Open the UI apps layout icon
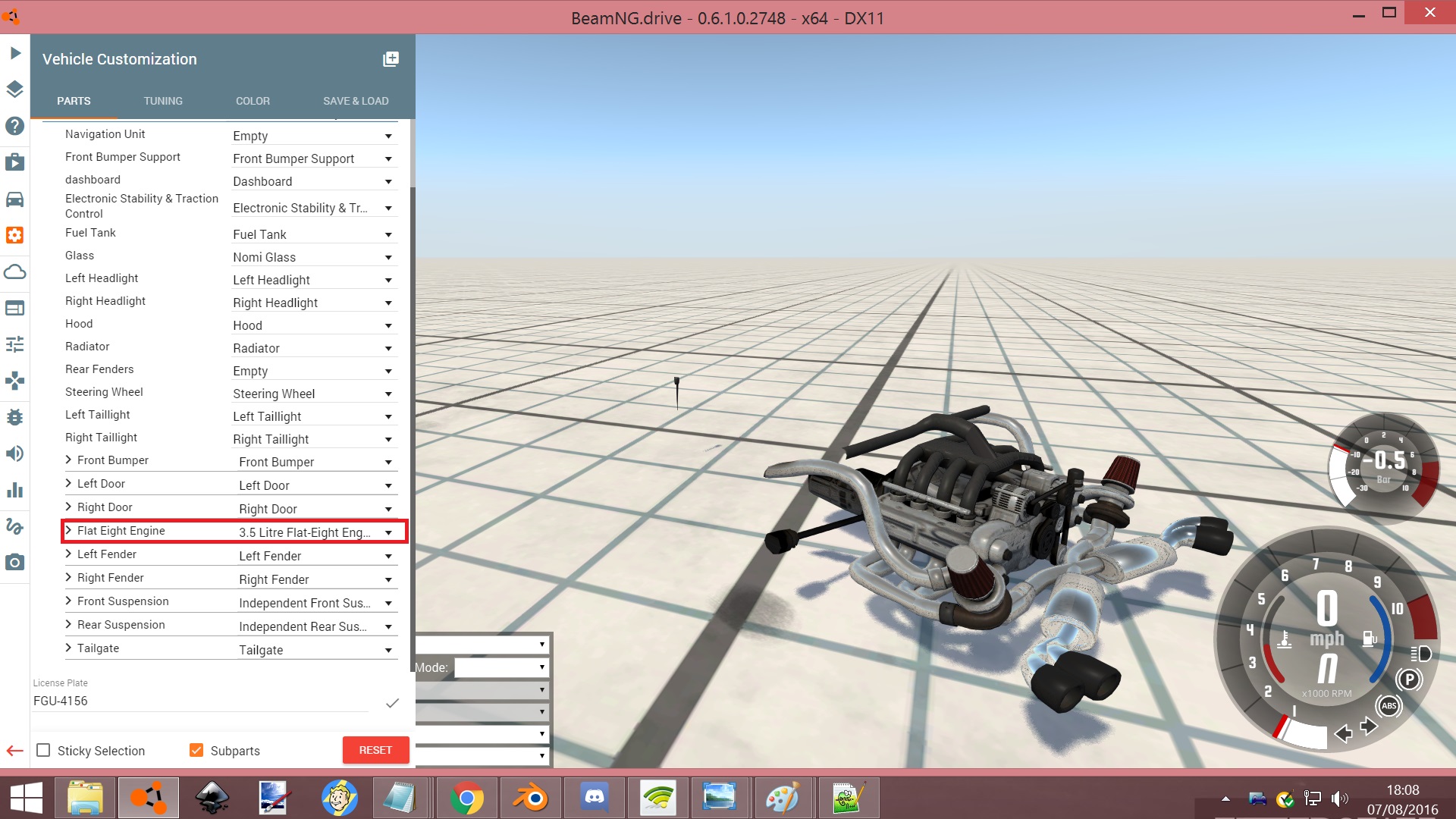 (14, 308)
